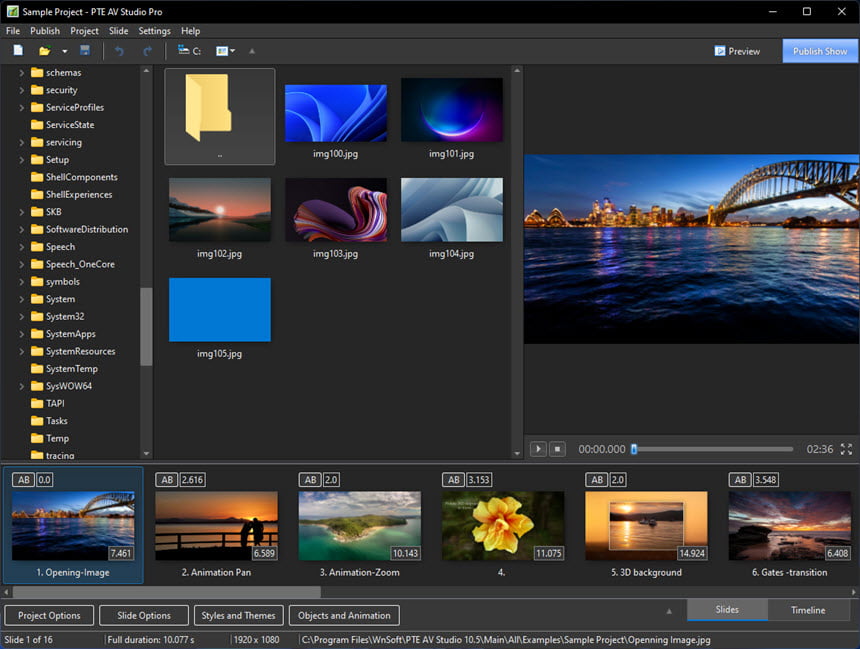Expand the security folder in the tree
Screen dimensions: 860x649
point(21,90)
